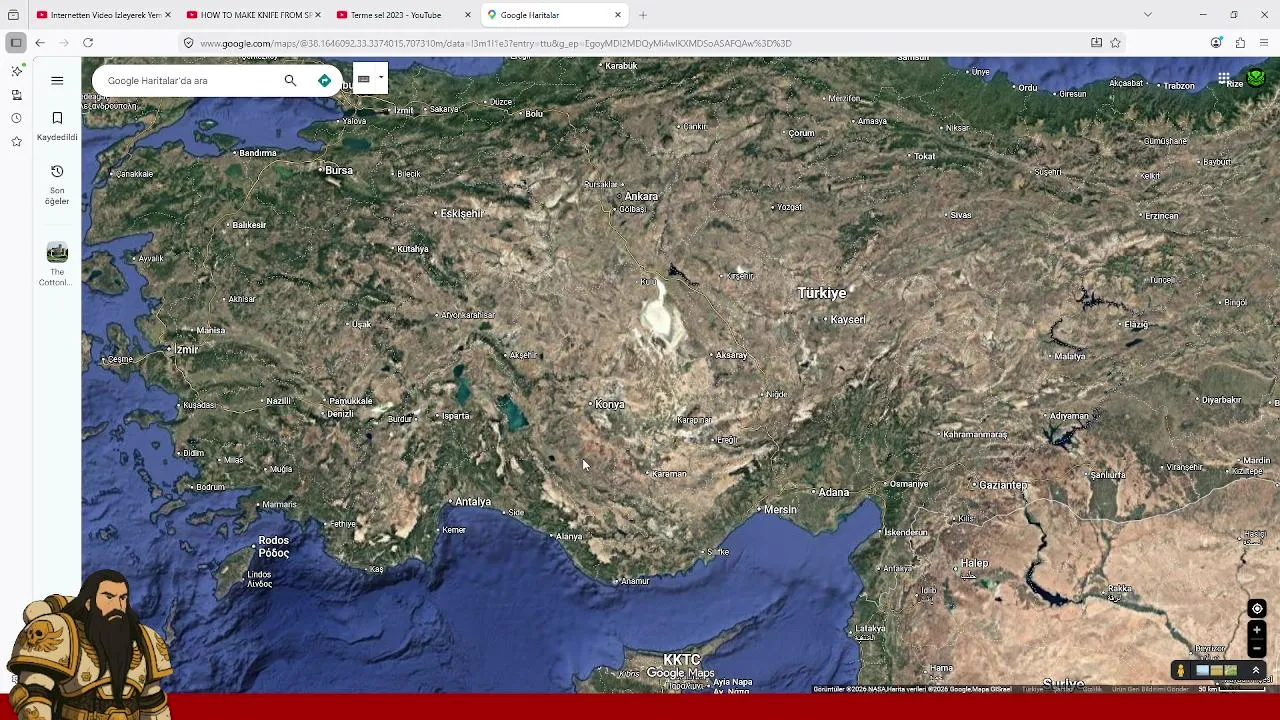Select the Street View pegman
This screenshot has width=1280, height=720.
pyautogui.click(x=1181, y=670)
